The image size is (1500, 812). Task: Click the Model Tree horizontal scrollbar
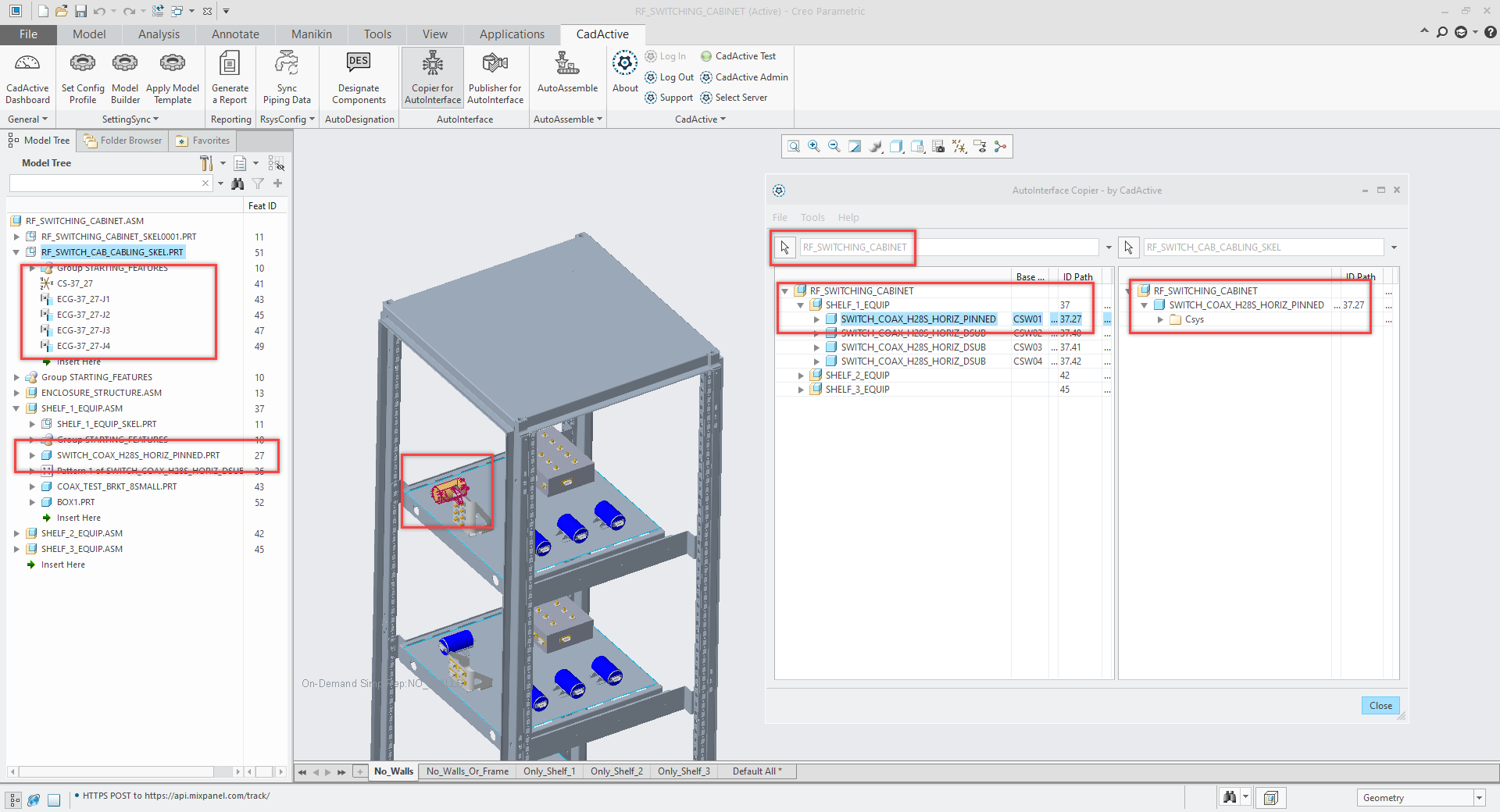[x=116, y=771]
